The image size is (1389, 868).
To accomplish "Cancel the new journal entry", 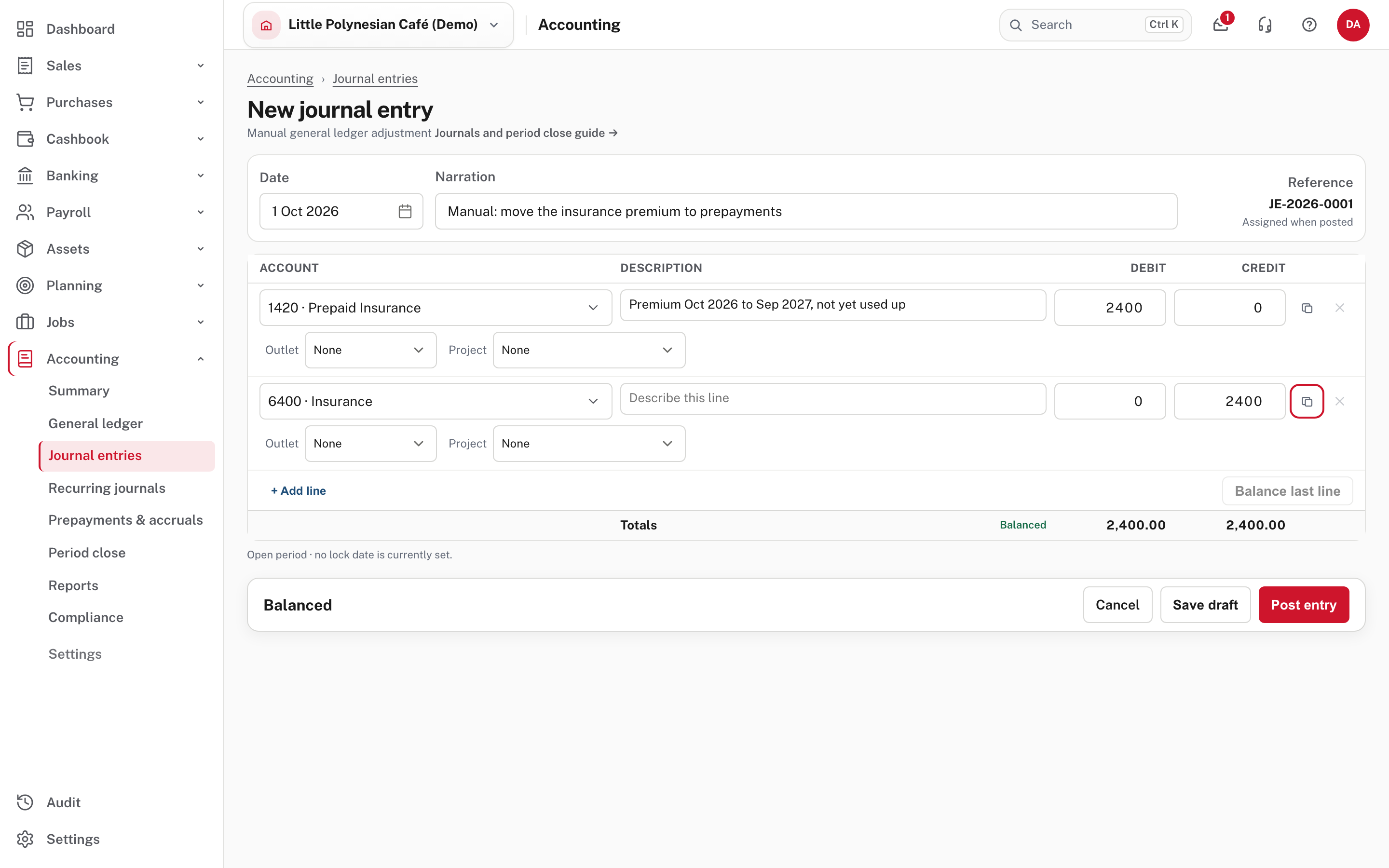I will click(1117, 605).
